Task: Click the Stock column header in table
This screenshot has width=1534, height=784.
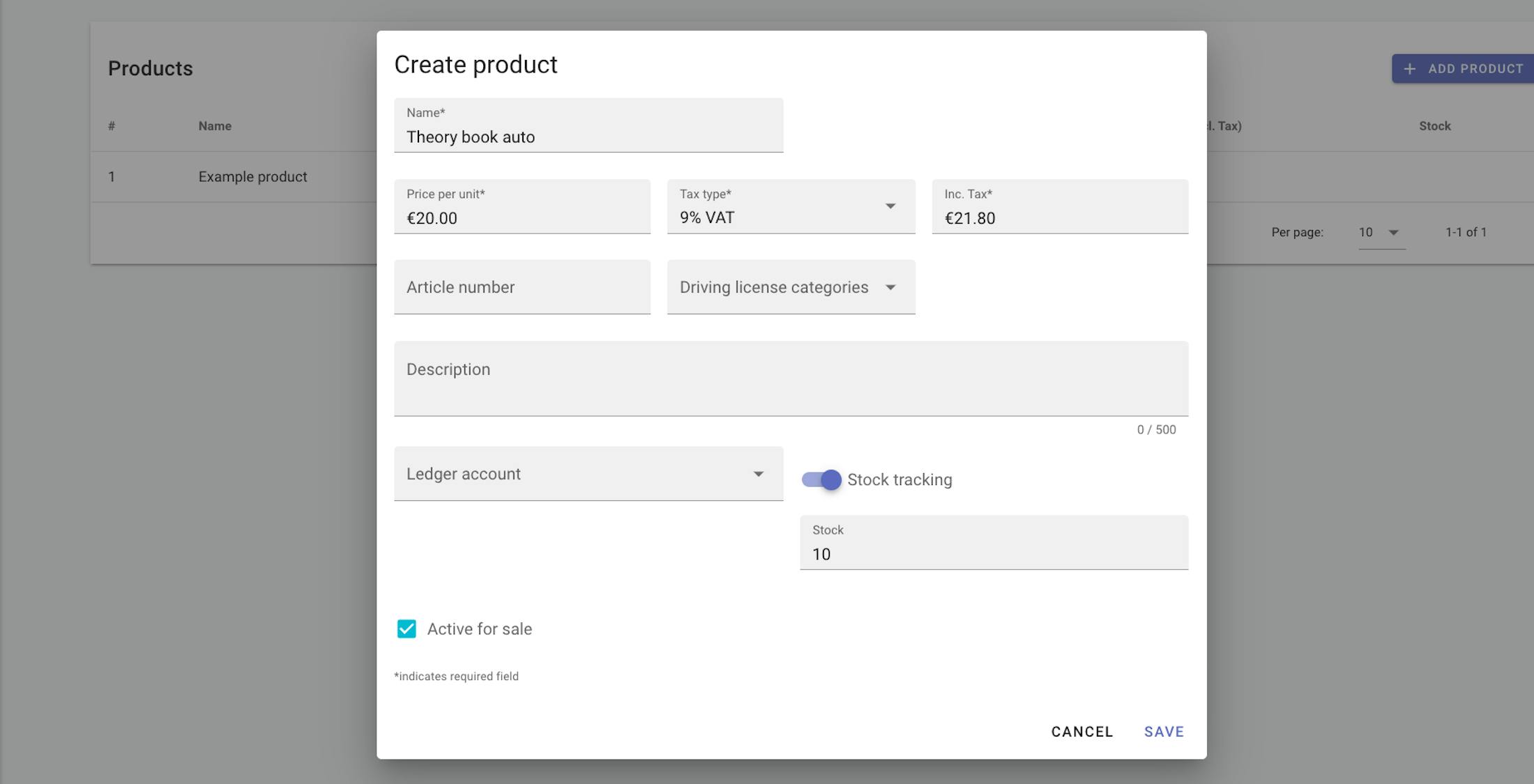Action: (1435, 126)
